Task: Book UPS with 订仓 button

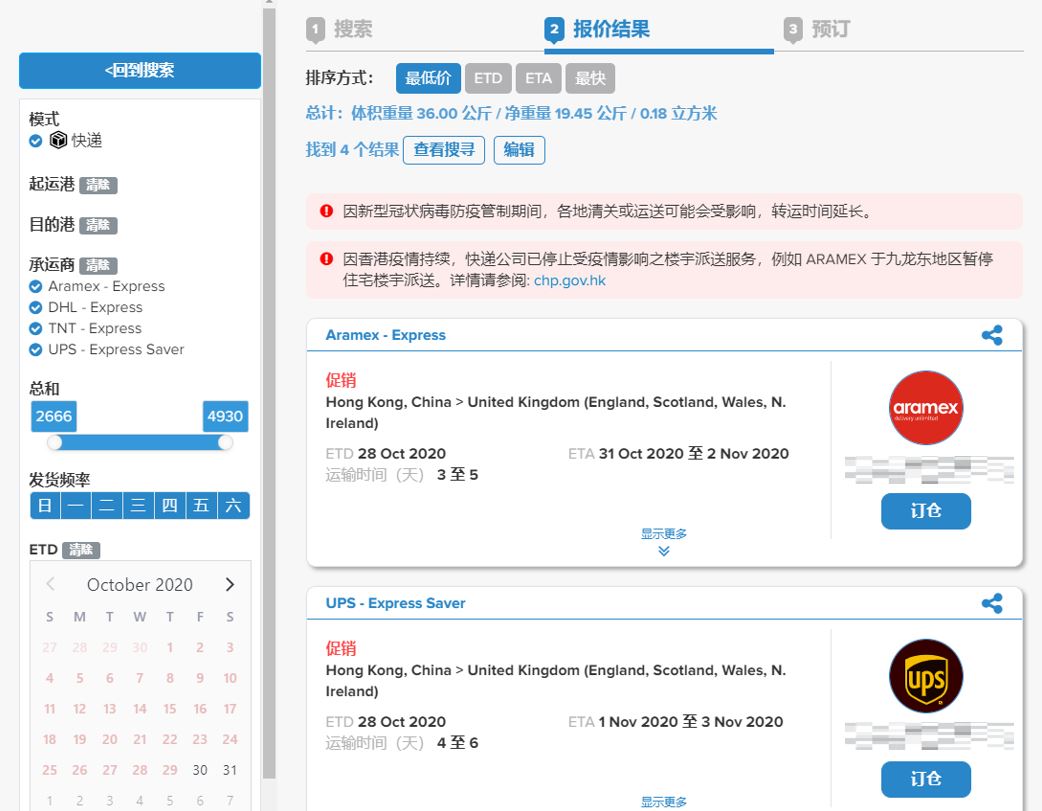Action: 926,779
